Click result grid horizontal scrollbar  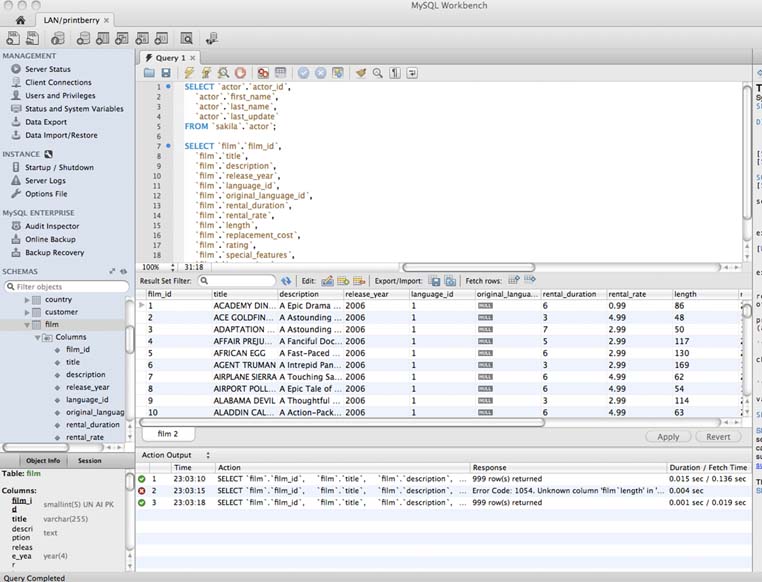coord(342,422)
